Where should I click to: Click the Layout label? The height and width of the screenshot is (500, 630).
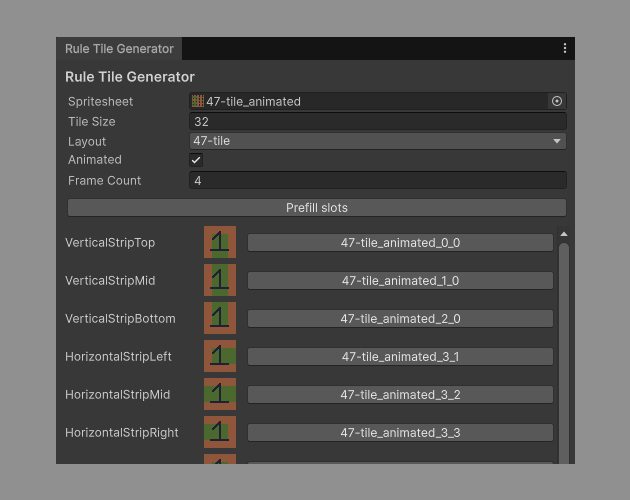[87, 141]
